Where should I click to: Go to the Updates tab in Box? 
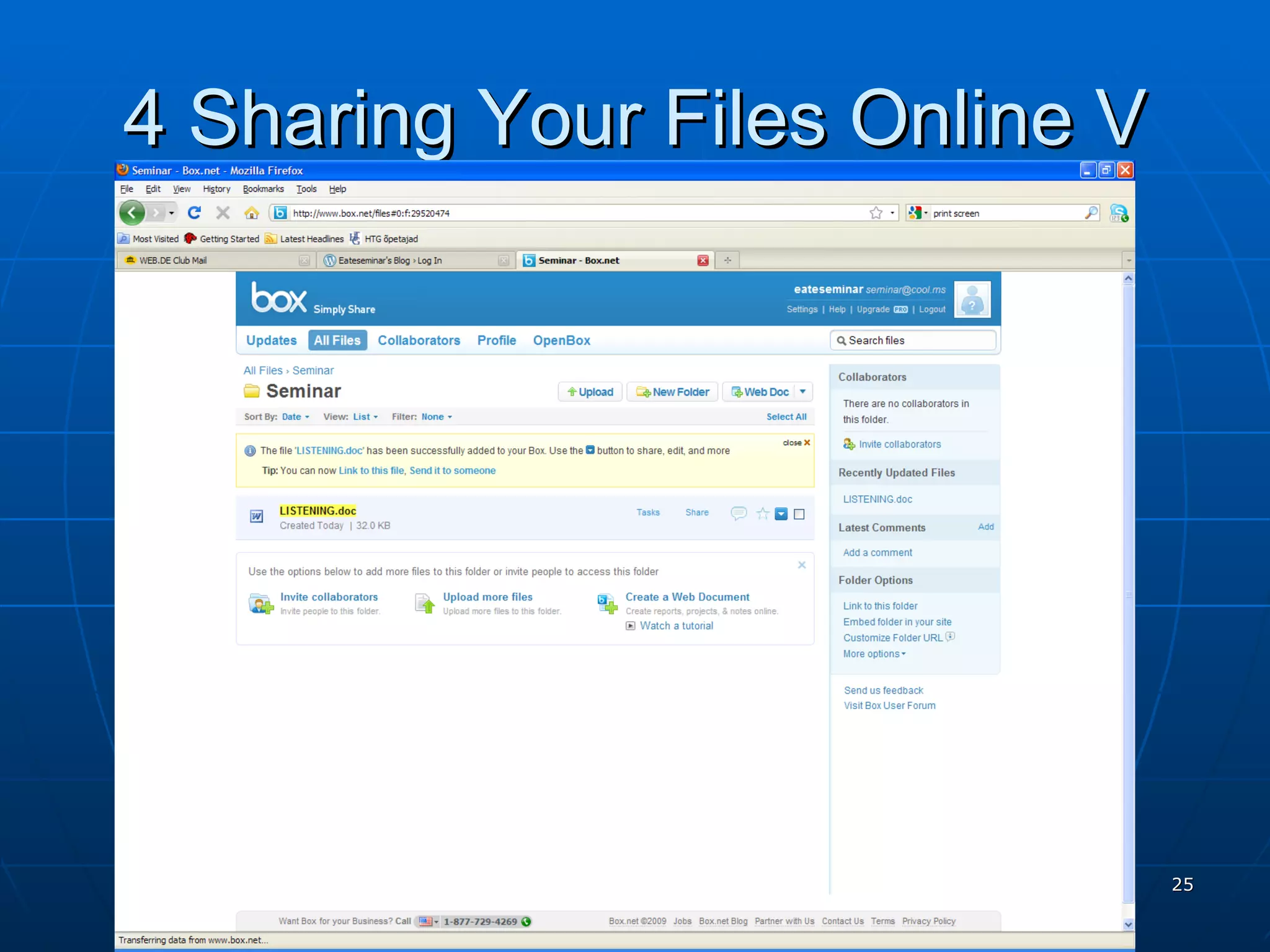pyautogui.click(x=272, y=340)
